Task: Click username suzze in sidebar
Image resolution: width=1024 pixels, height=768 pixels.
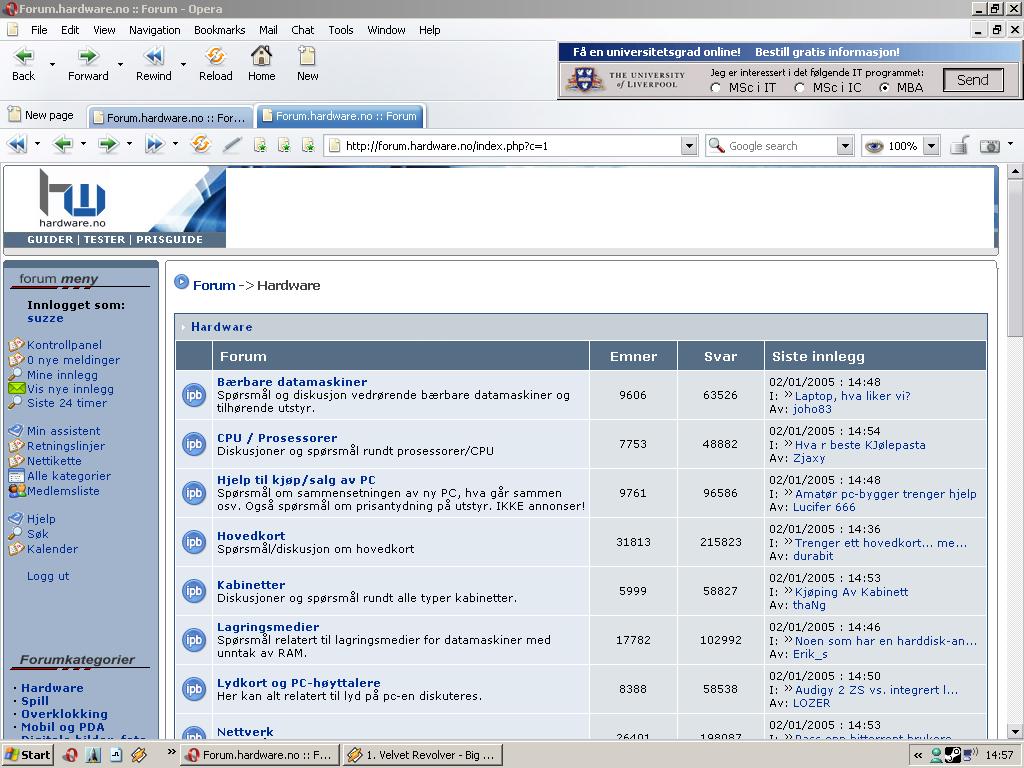Action: coord(45,318)
